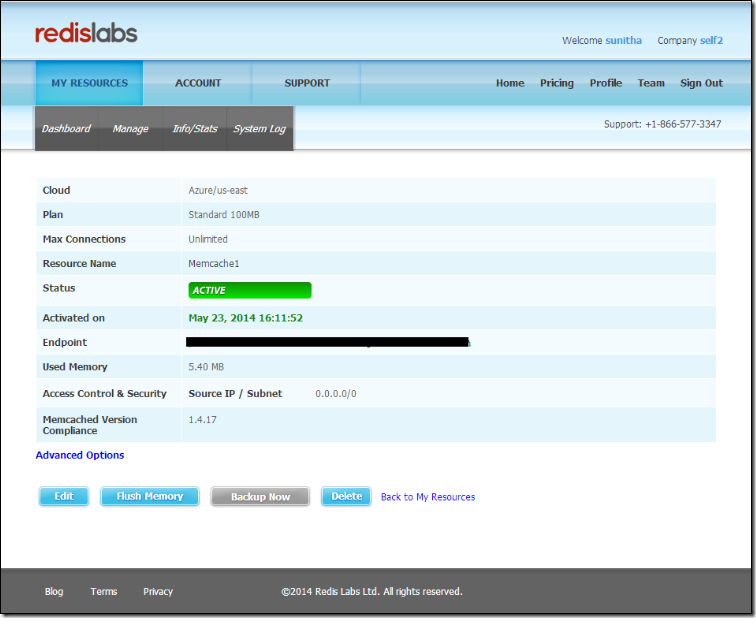Image resolution: width=756 pixels, height=618 pixels.
Task: Click the Source IP / Subnet label
Action: [235, 394]
